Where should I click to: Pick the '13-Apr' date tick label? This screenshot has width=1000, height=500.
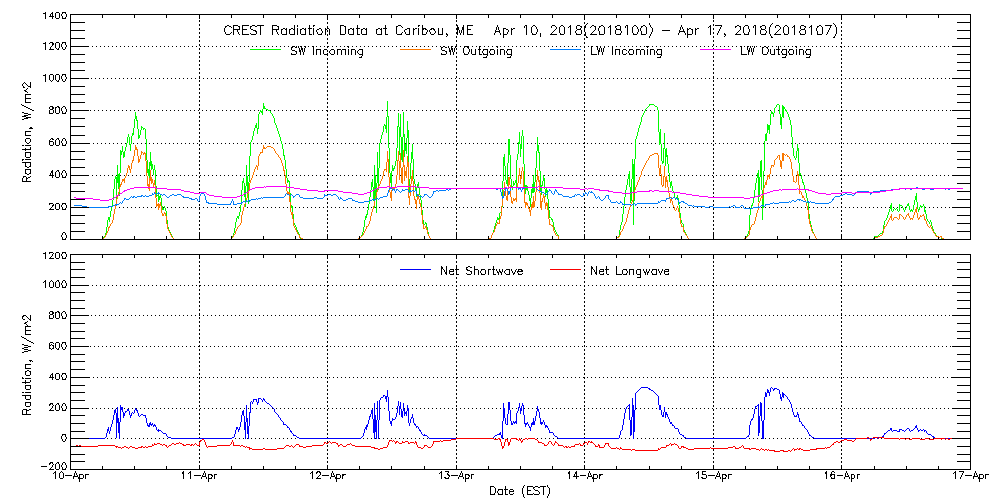tap(457, 477)
